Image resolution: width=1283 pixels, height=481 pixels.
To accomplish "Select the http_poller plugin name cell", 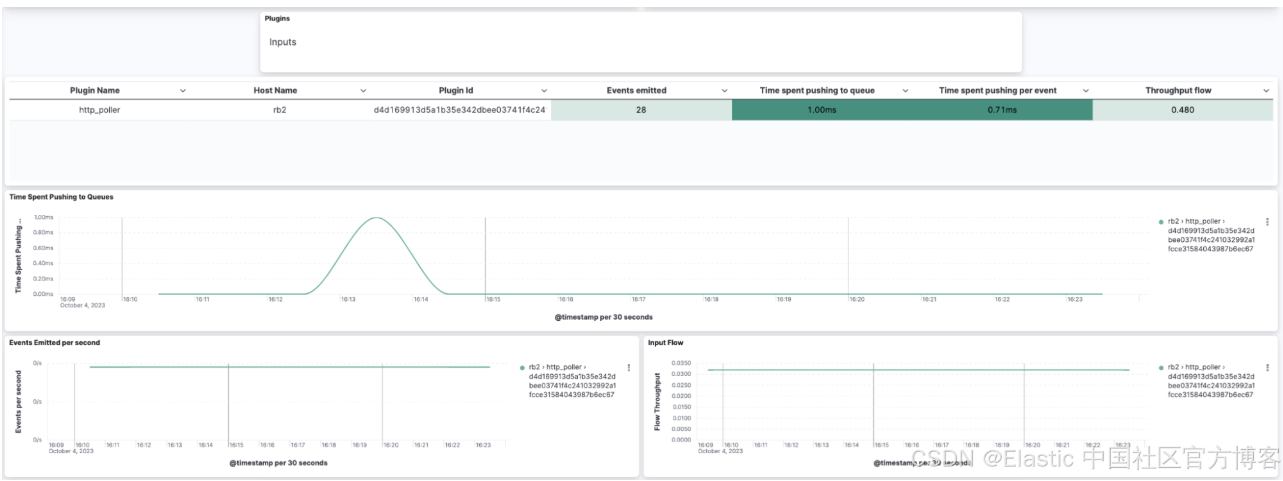I will point(99,110).
